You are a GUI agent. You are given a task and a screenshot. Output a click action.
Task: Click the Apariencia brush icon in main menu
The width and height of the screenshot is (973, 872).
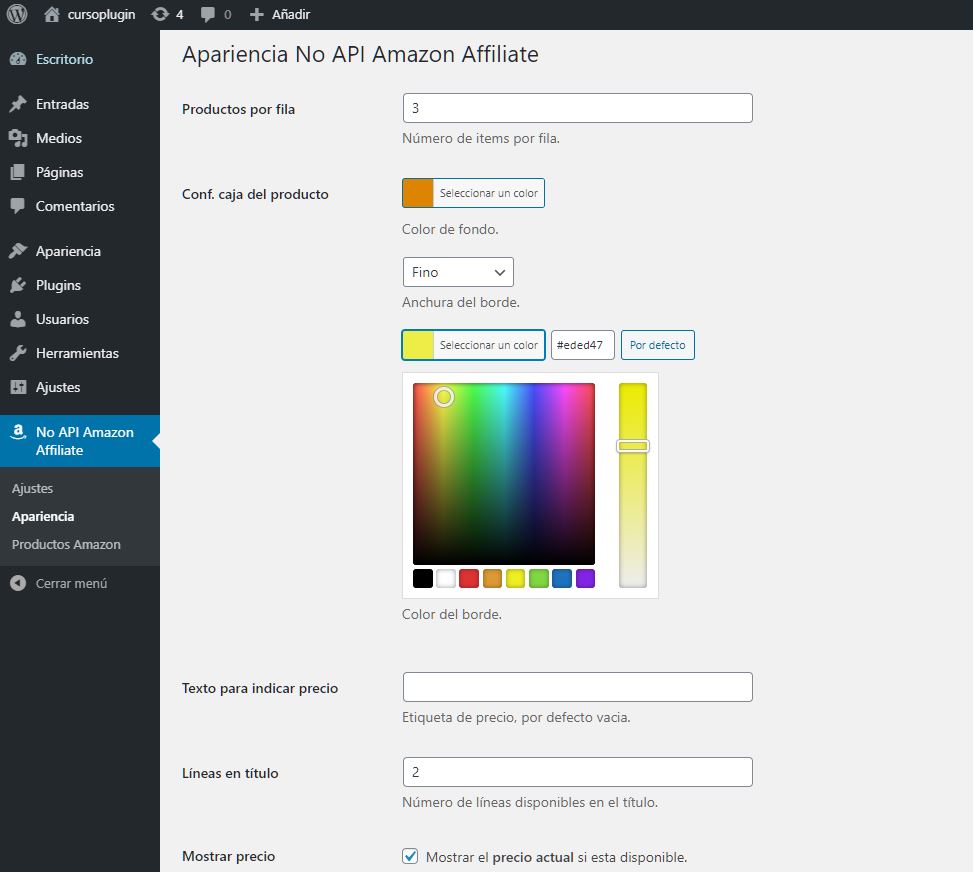tap(18, 251)
